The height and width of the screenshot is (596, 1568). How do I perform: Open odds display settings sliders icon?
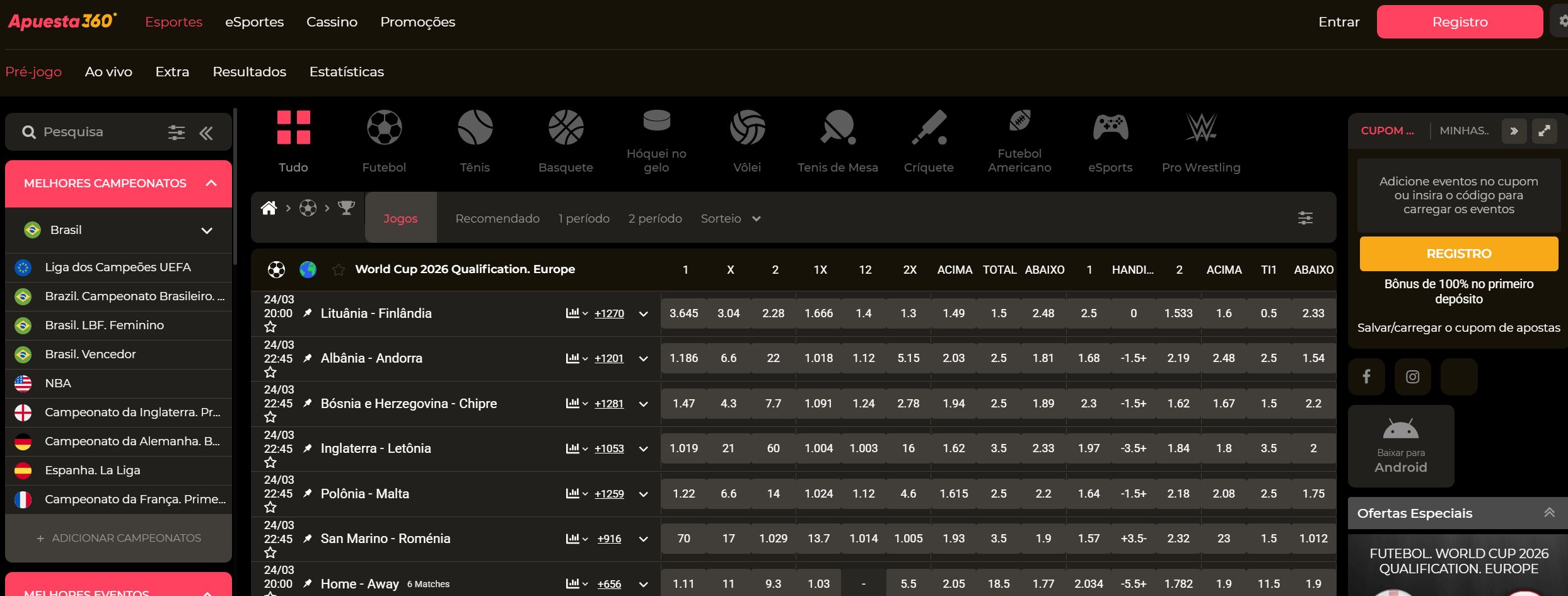1305,218
